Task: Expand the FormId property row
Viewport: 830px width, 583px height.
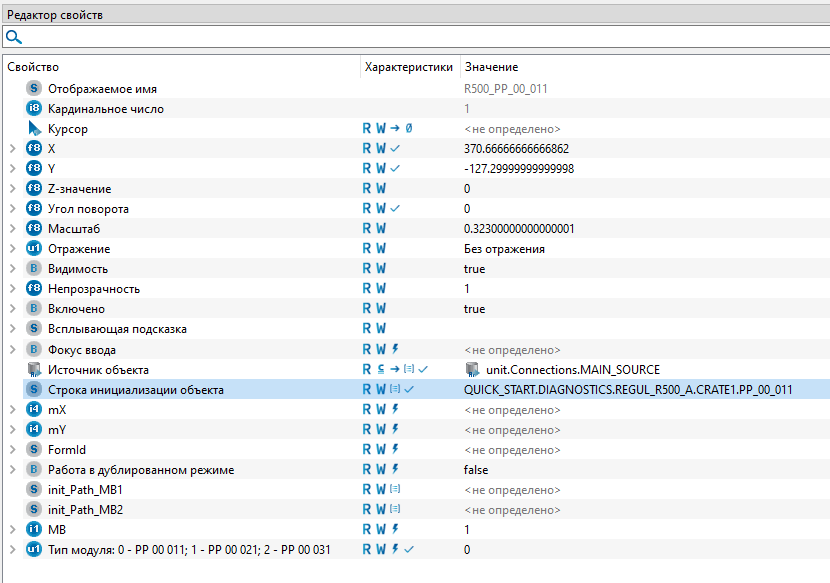Action: click(x=12, y=449)
